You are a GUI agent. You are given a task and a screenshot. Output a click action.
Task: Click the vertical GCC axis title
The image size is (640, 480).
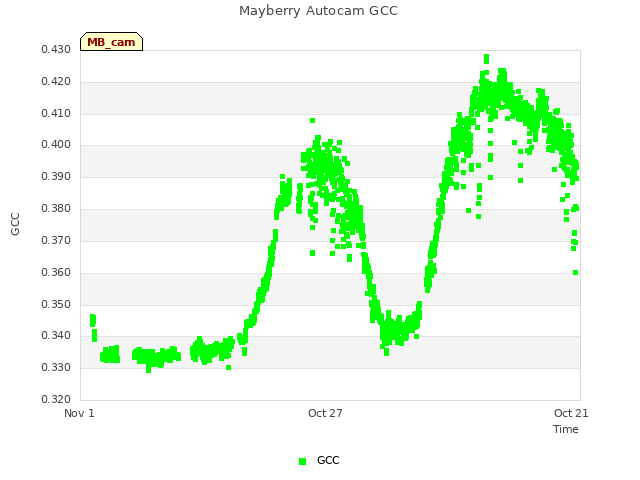tap(15, 224)
